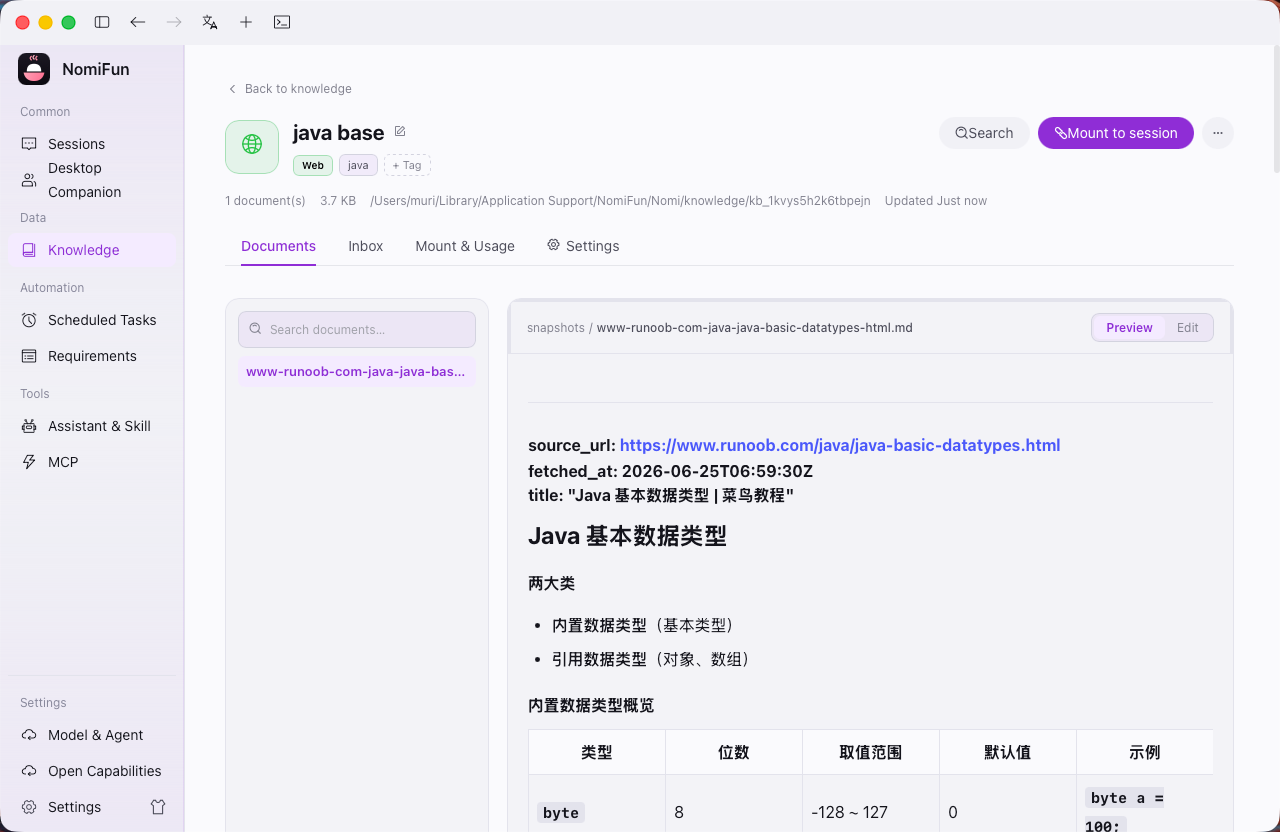The image size is (1280, 832).
Task: Open Model & Agent settings
Action: (92, 735)
